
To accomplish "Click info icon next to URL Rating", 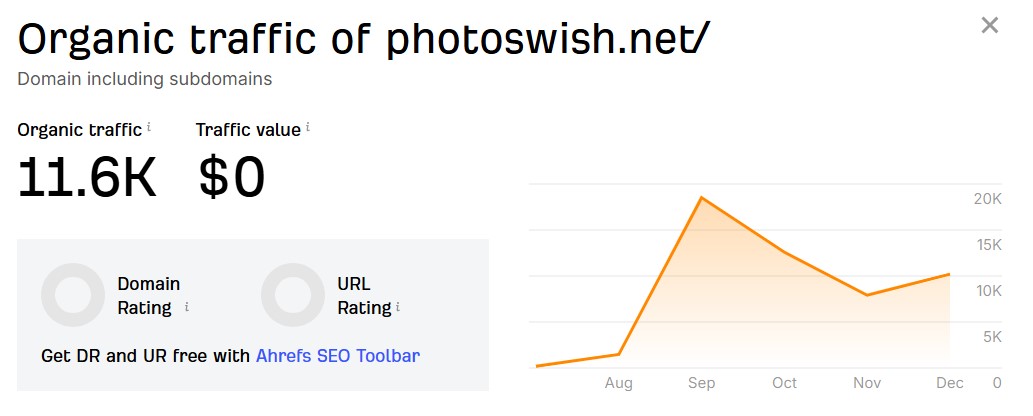I will coord(398,307).
